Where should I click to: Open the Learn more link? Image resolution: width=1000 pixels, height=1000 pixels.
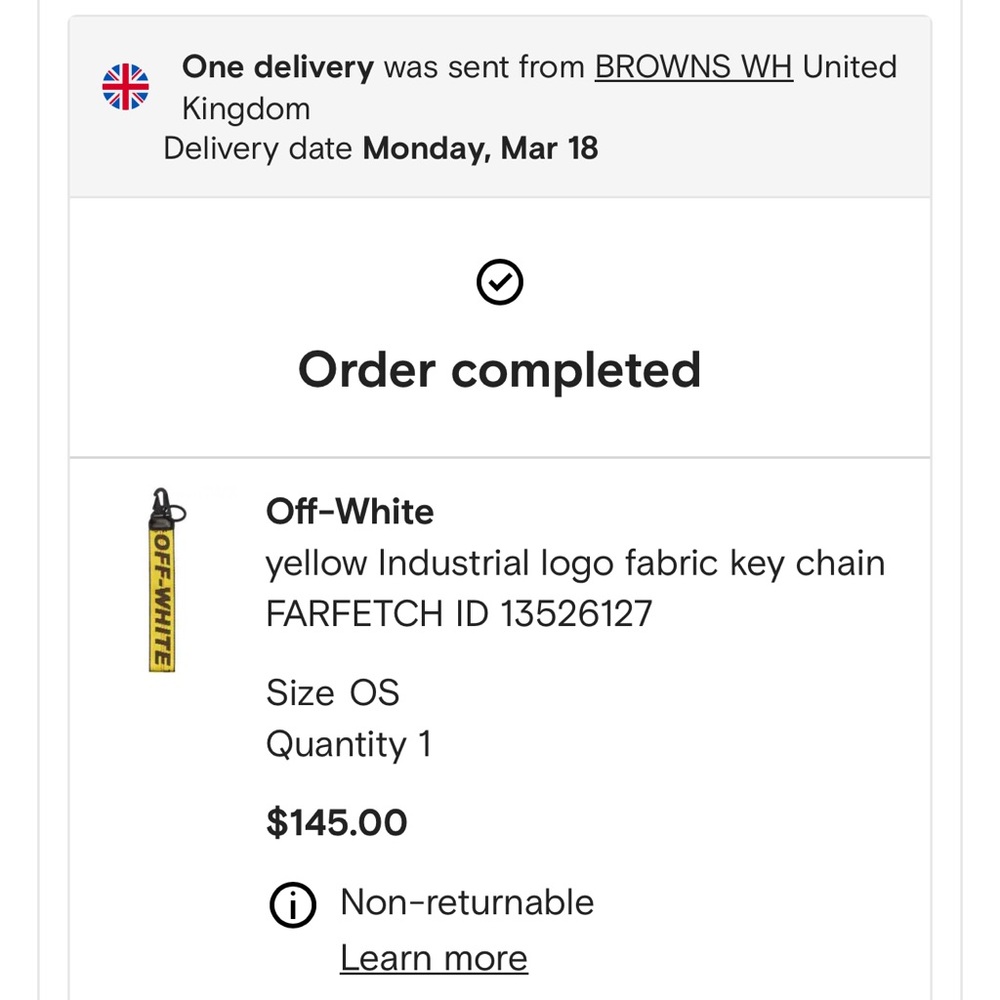(434, 957)
